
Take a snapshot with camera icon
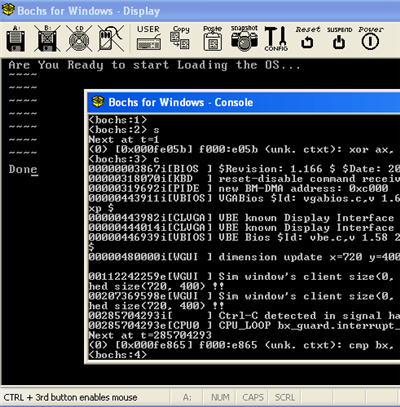click(244, 38)
